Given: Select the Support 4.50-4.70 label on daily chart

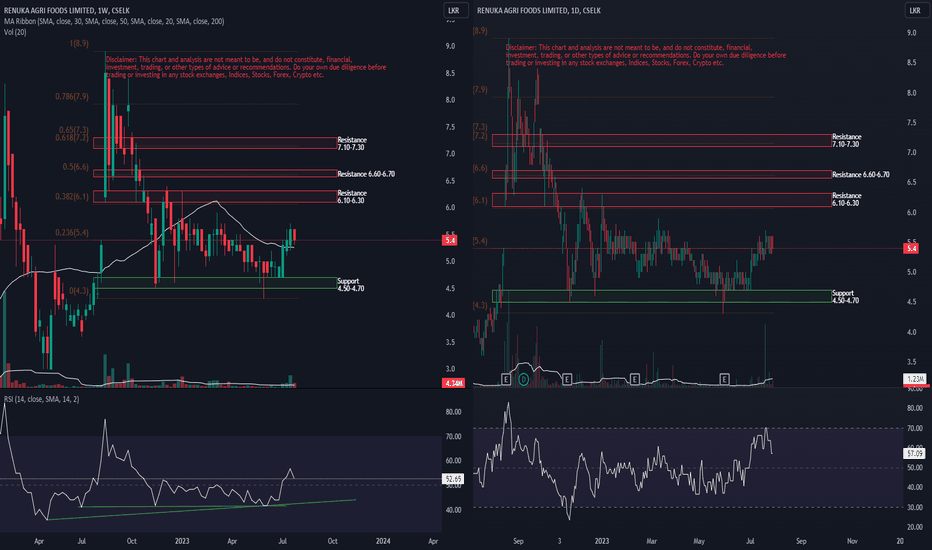Looking at the screenshot, I should tap(845, 297).
